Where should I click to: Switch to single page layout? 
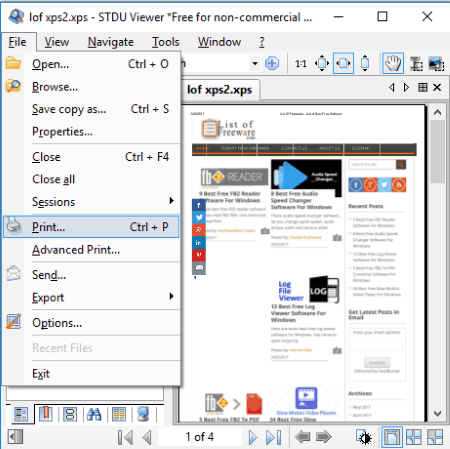tap(392, 437)
